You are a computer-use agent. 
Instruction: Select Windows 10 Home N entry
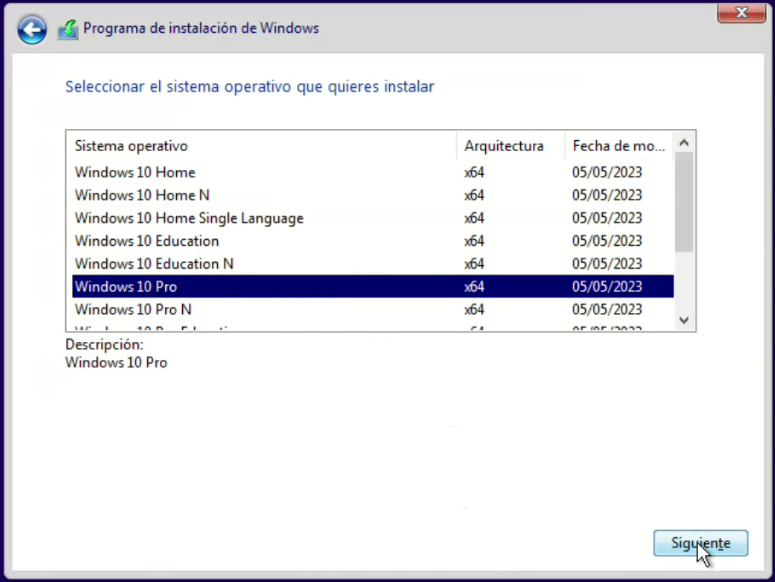coord(142,195)
